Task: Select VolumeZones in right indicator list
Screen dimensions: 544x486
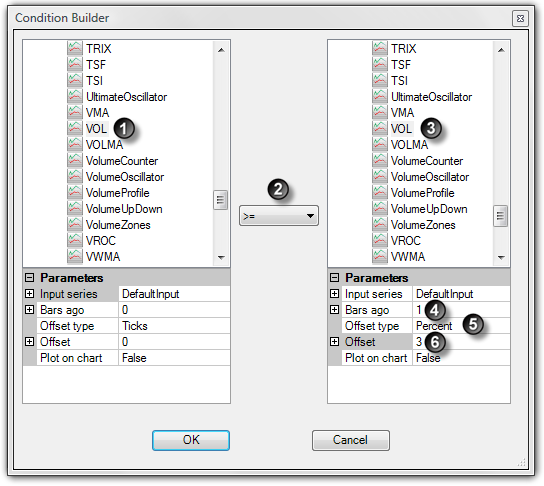Action: click(423, 224)
